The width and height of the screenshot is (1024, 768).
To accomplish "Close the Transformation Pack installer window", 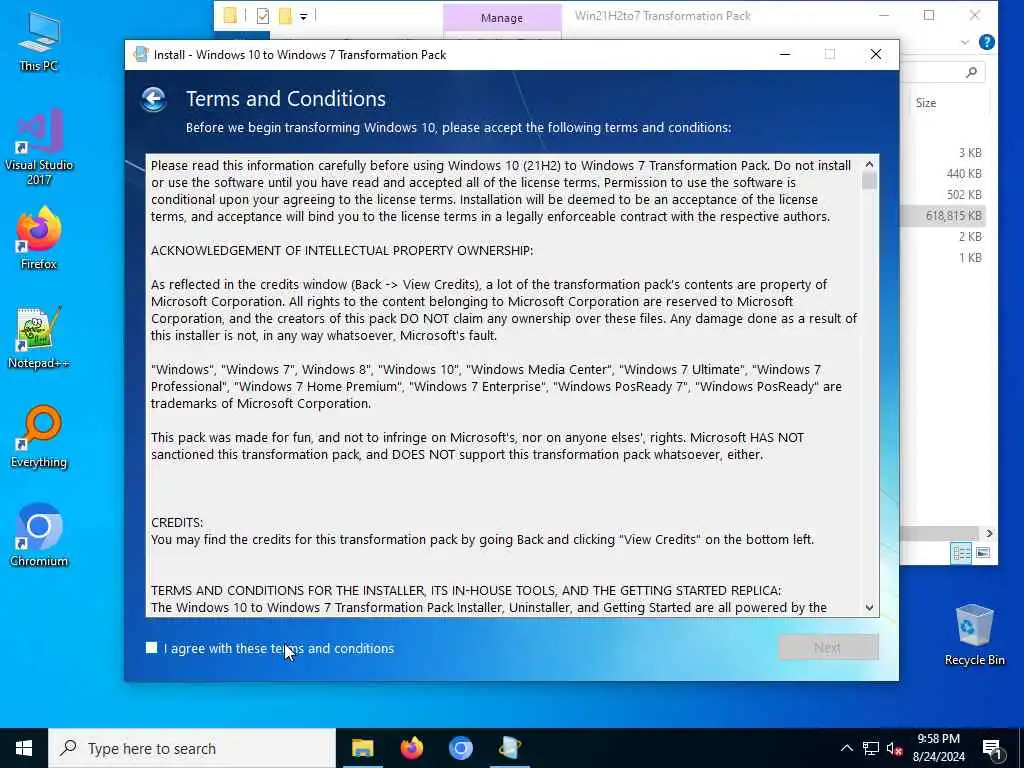I will pyautogui.click(x=876, y=55).
